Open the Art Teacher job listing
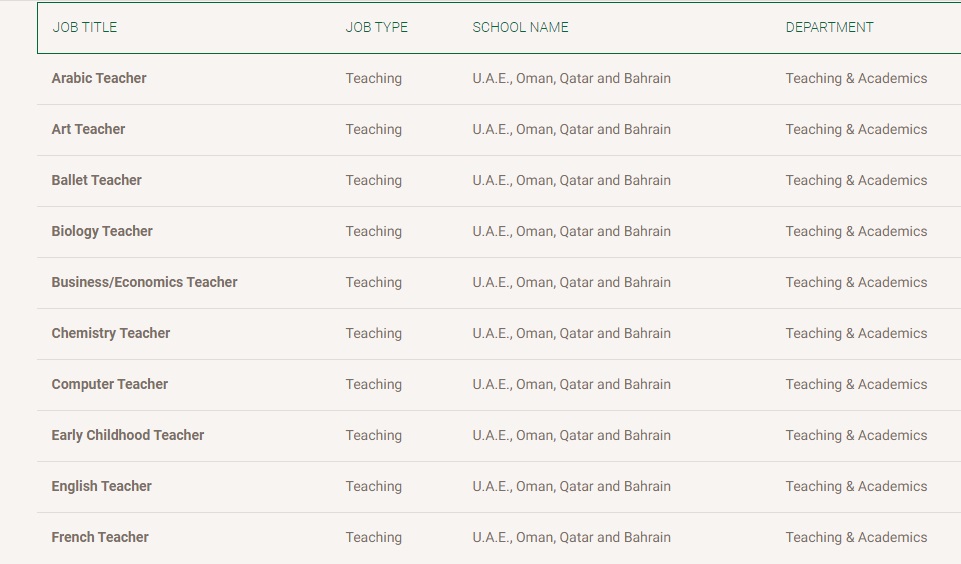This screenshot has height=564, width=961. coord(88,129)
